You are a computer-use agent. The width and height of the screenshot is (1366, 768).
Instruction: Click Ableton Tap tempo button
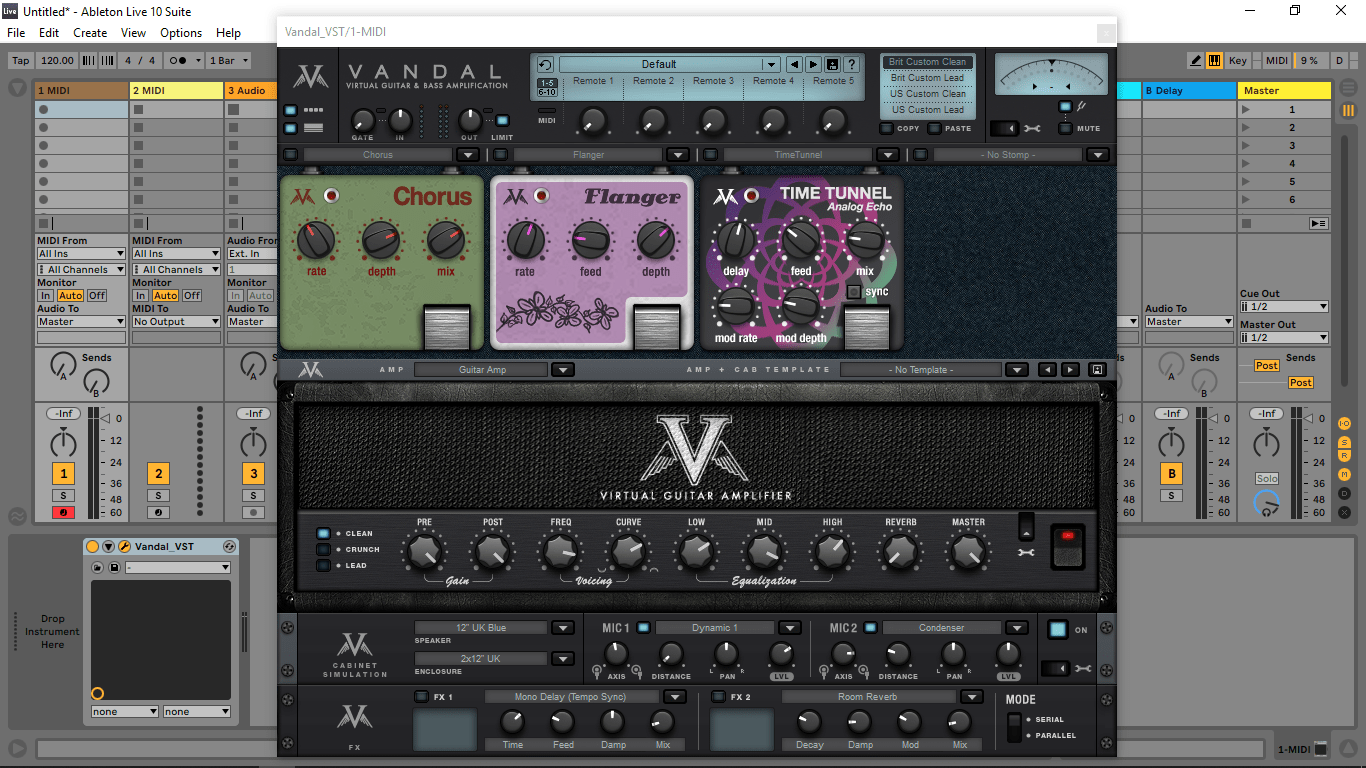(x=20, y=60)
